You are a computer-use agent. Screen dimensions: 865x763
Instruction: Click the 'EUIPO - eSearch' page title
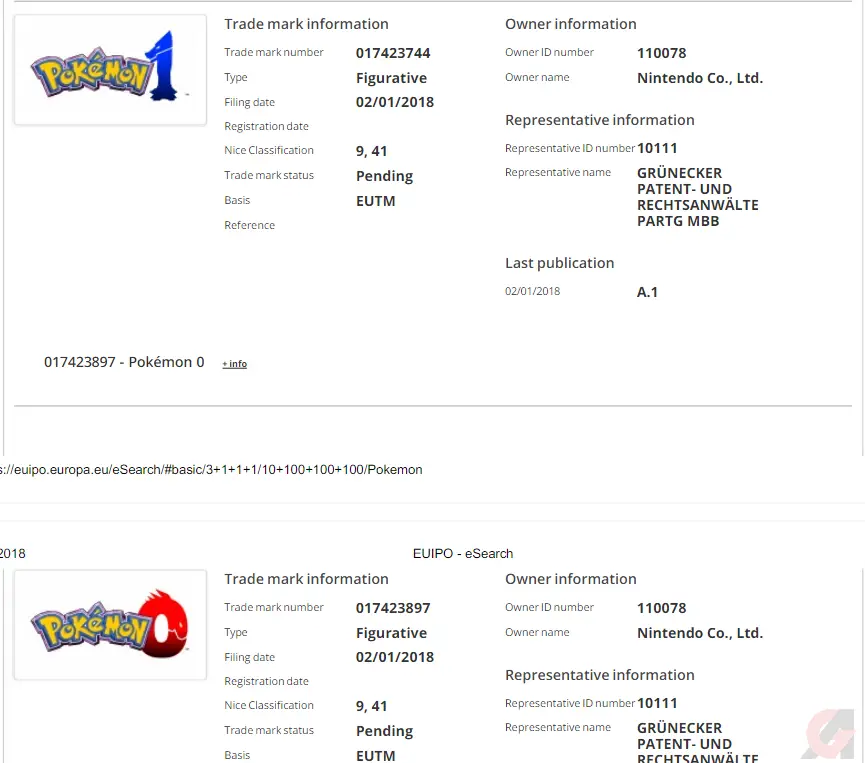pyautogui.click(x=463, y=553)
